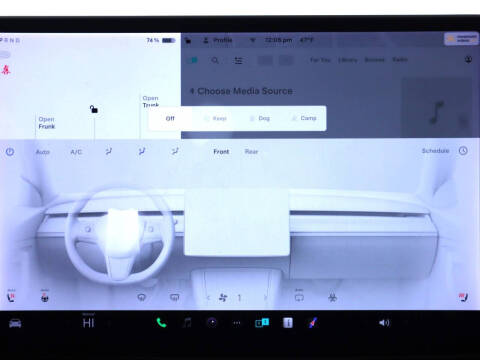480x360 pixels.
Task: Open vehicle controls via car icon
Action: point(15,323)
